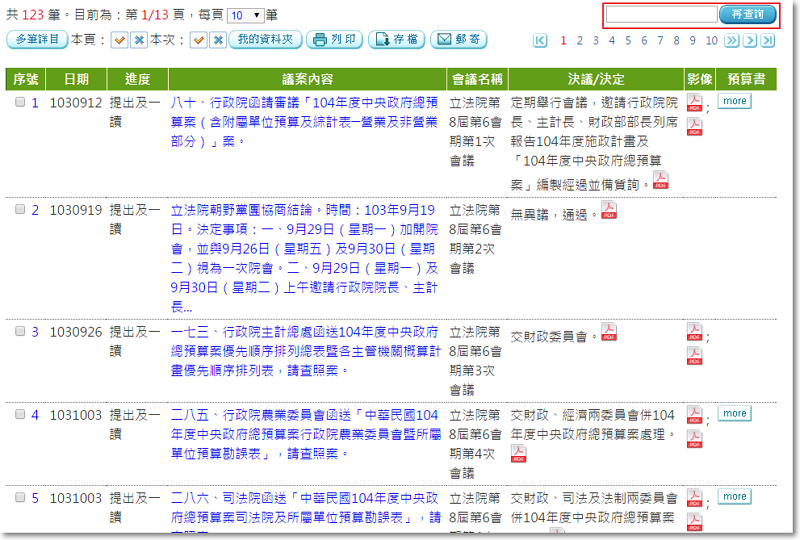Open the per-page count dropdown
This screenshot has width=800, height=540.
pos(244,16)
